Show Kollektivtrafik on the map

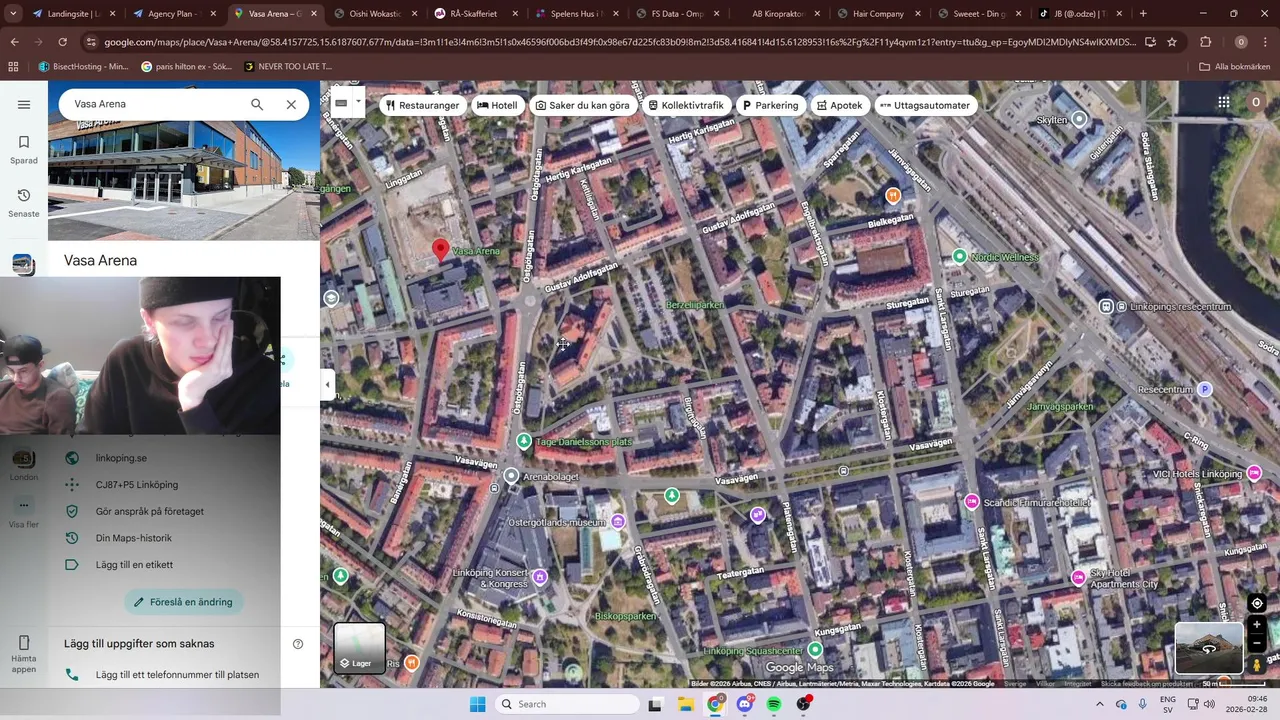click(686, 105)
